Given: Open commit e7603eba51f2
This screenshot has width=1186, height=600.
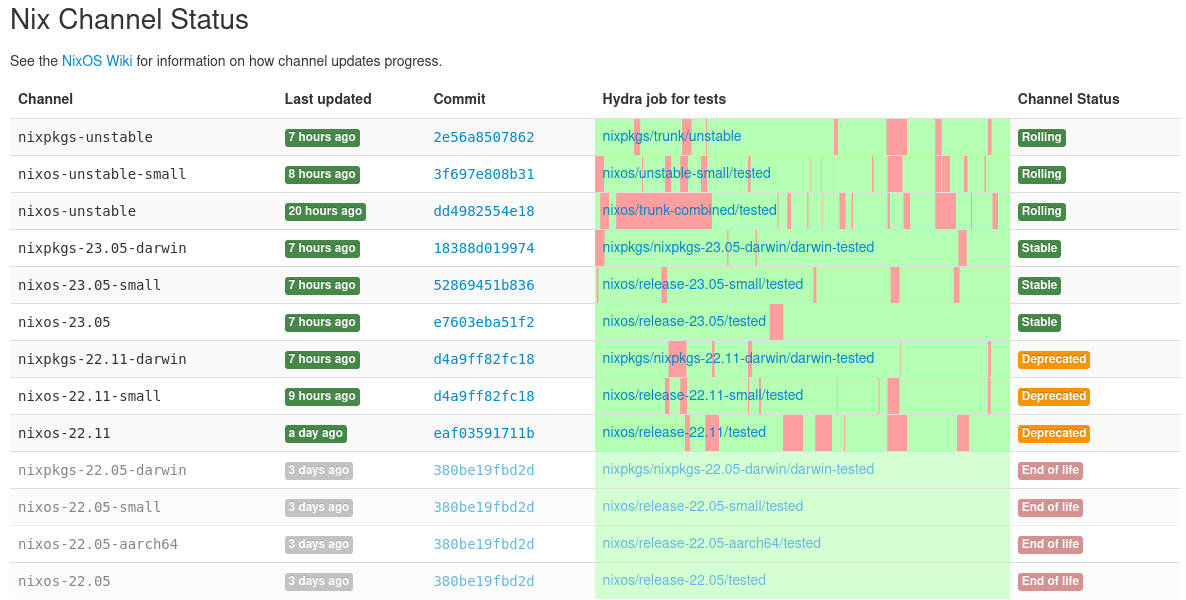Looking at the screenshot, I should tap(483, 322).
